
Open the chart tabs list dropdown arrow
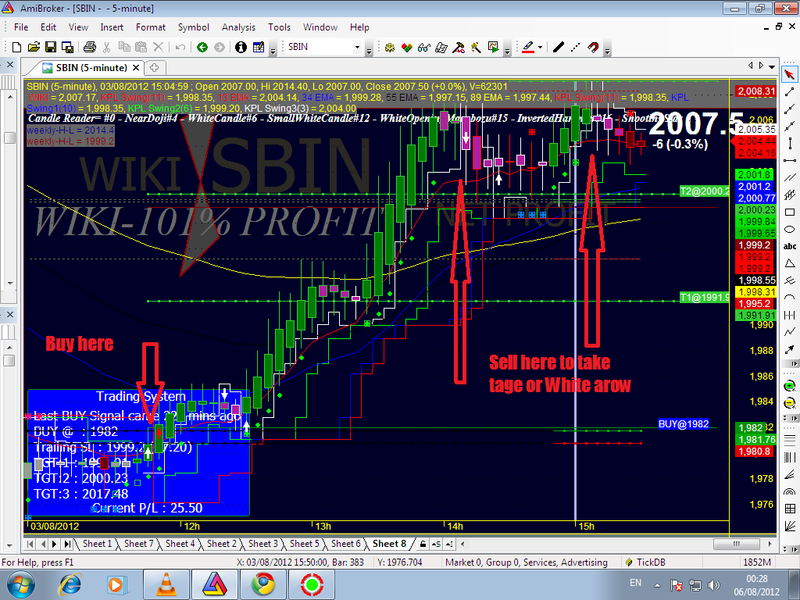772,66
